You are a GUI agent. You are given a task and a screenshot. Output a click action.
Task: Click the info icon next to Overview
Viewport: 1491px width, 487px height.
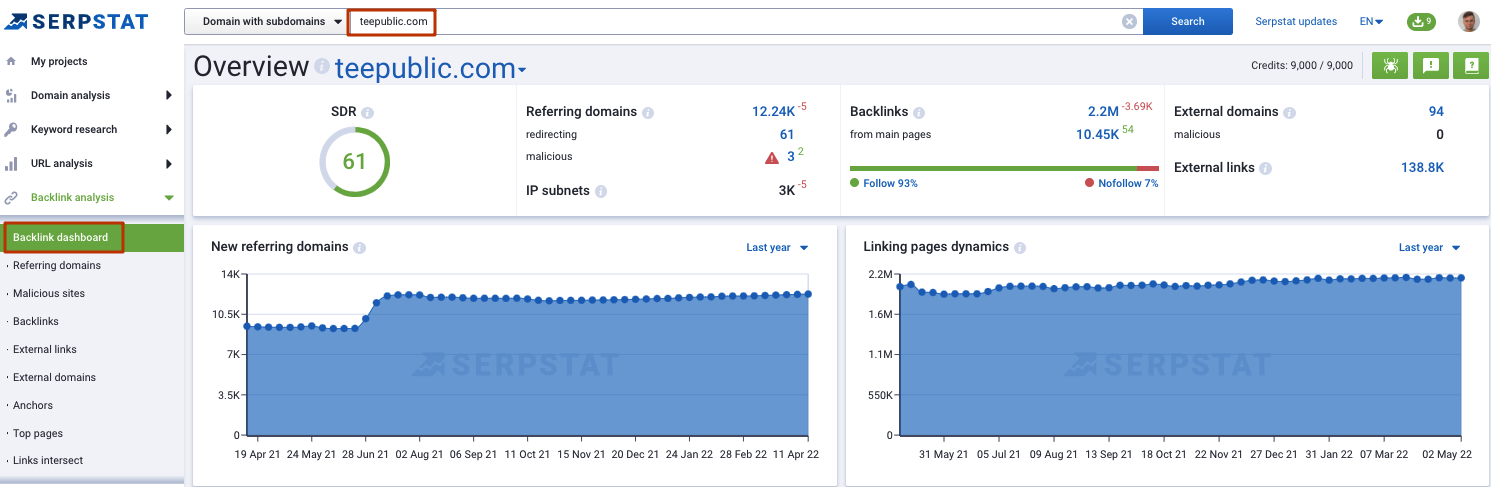(x=322, y=67)
